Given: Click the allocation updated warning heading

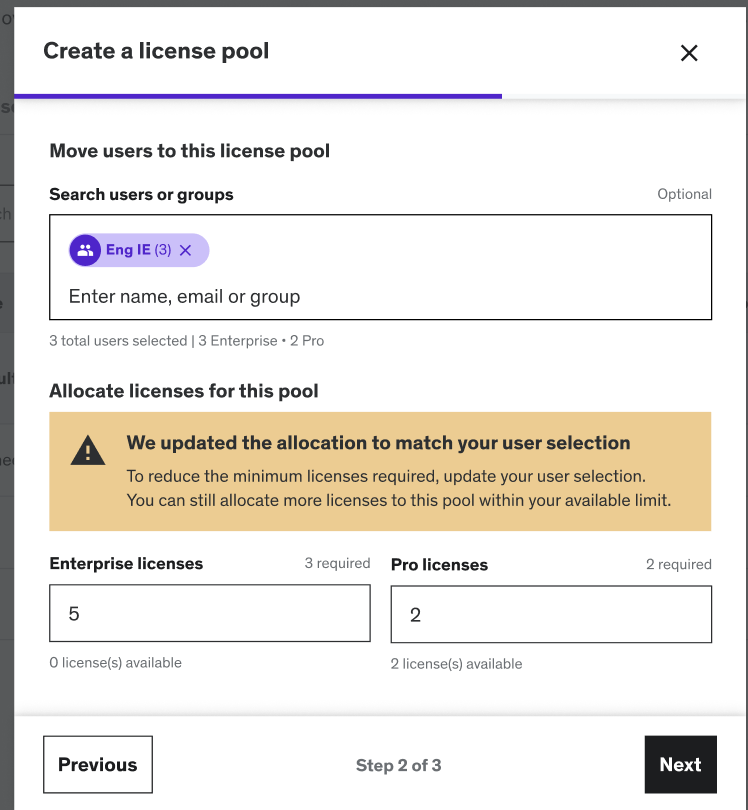Looking at the screenshot, I should click(x=378, y=443).
